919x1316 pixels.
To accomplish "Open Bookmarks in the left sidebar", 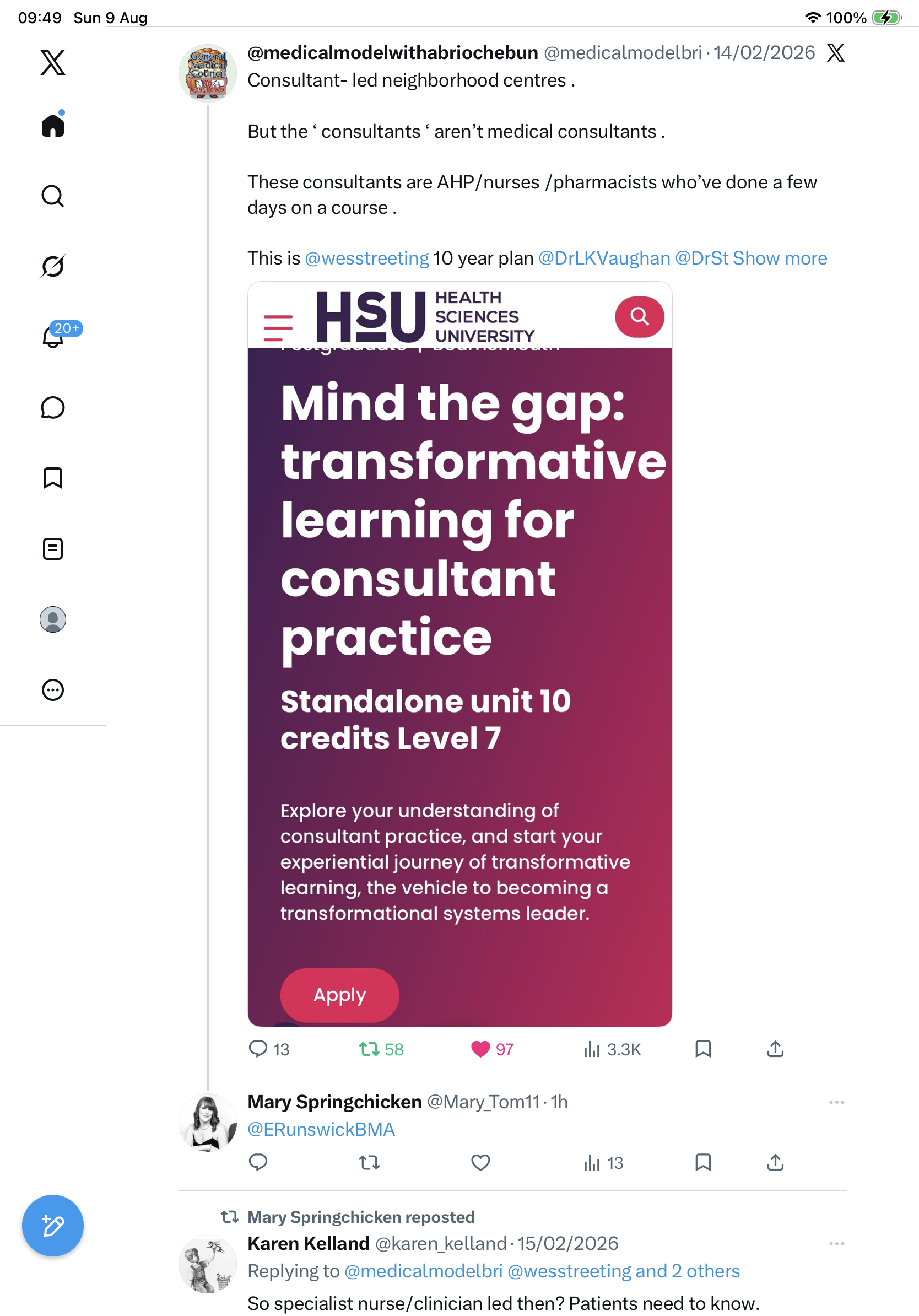I will (53, 478).
